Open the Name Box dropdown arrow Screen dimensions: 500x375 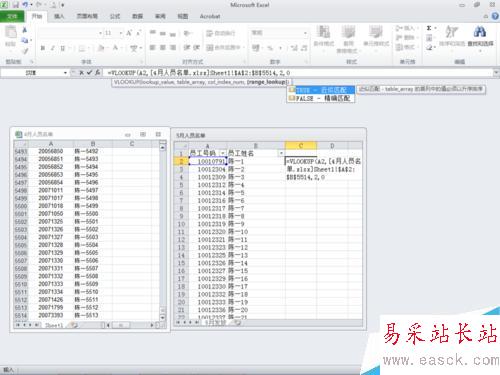click(65, 72)
